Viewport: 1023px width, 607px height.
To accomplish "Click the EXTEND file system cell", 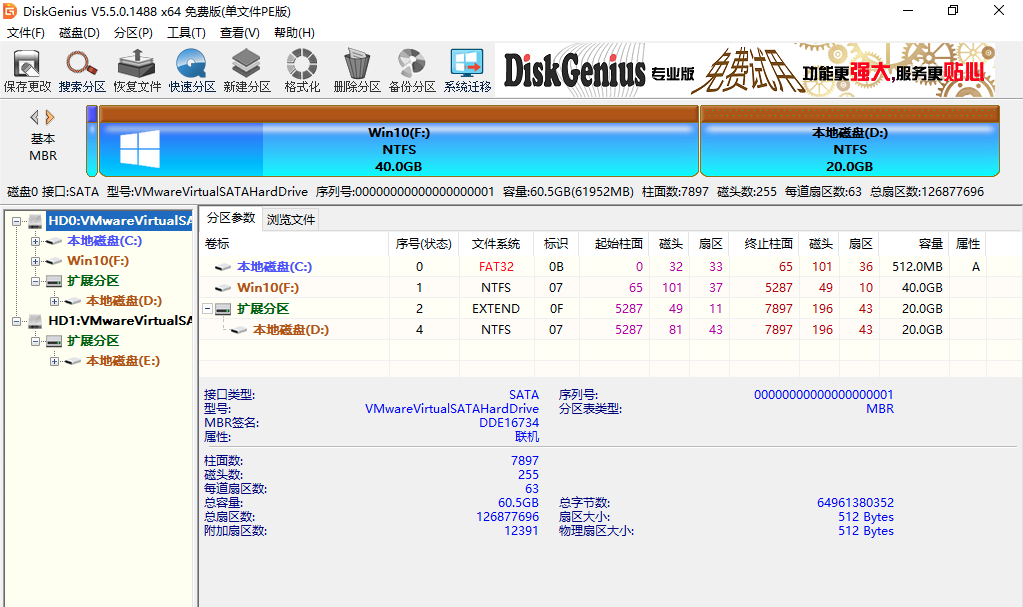I will click(x=496, y=309).
